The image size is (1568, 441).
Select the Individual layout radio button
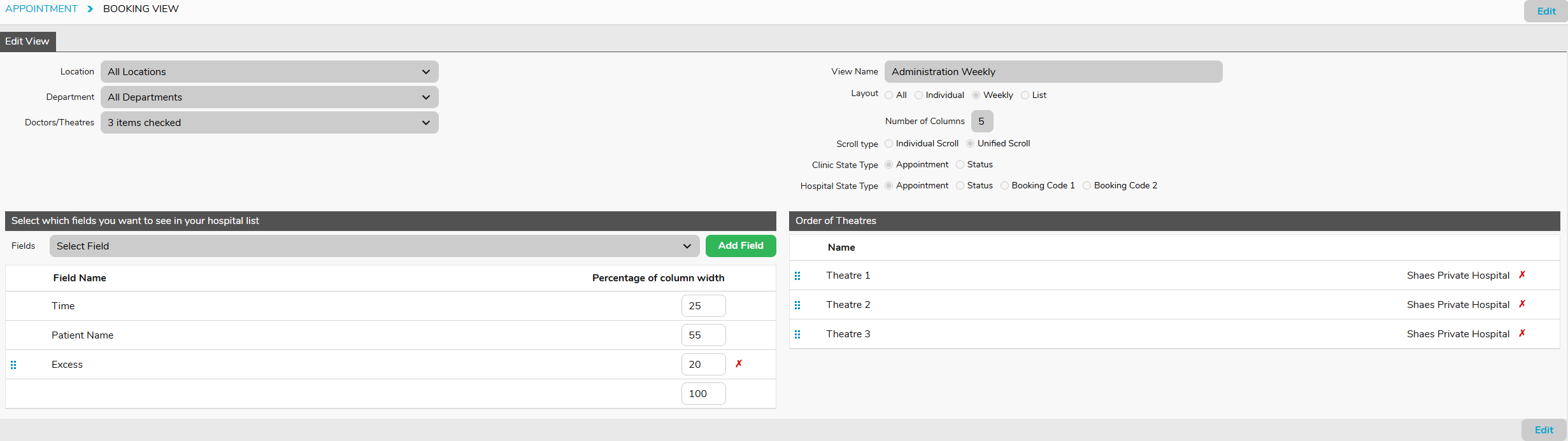click(918, 95)
